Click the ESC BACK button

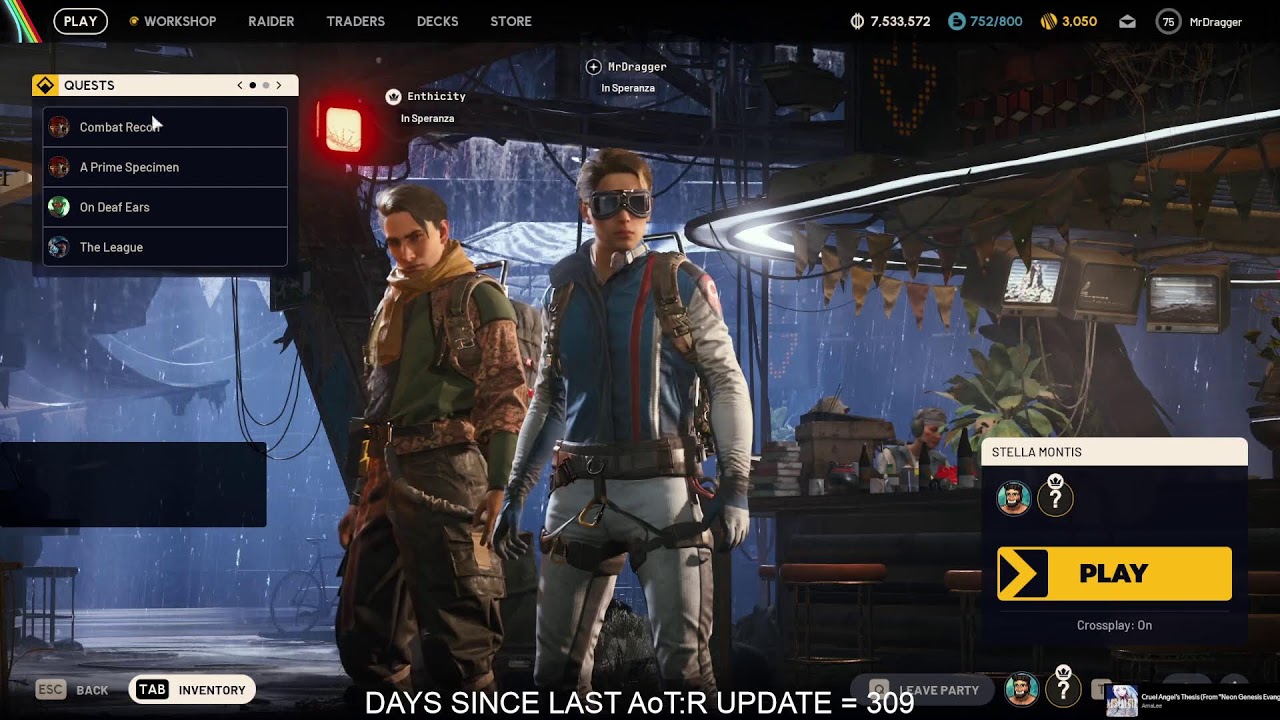click(x=72, y=690)
